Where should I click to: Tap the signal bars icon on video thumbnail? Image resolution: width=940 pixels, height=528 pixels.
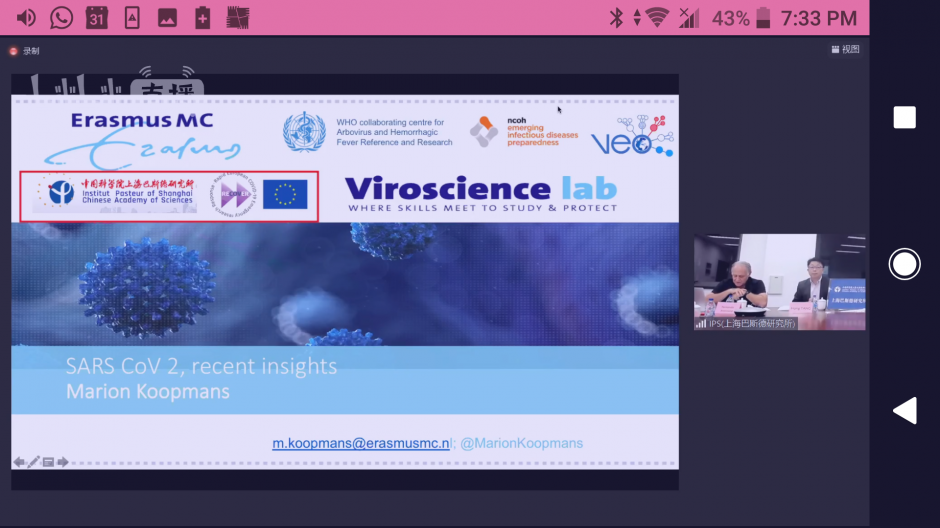tap(701, 323)
